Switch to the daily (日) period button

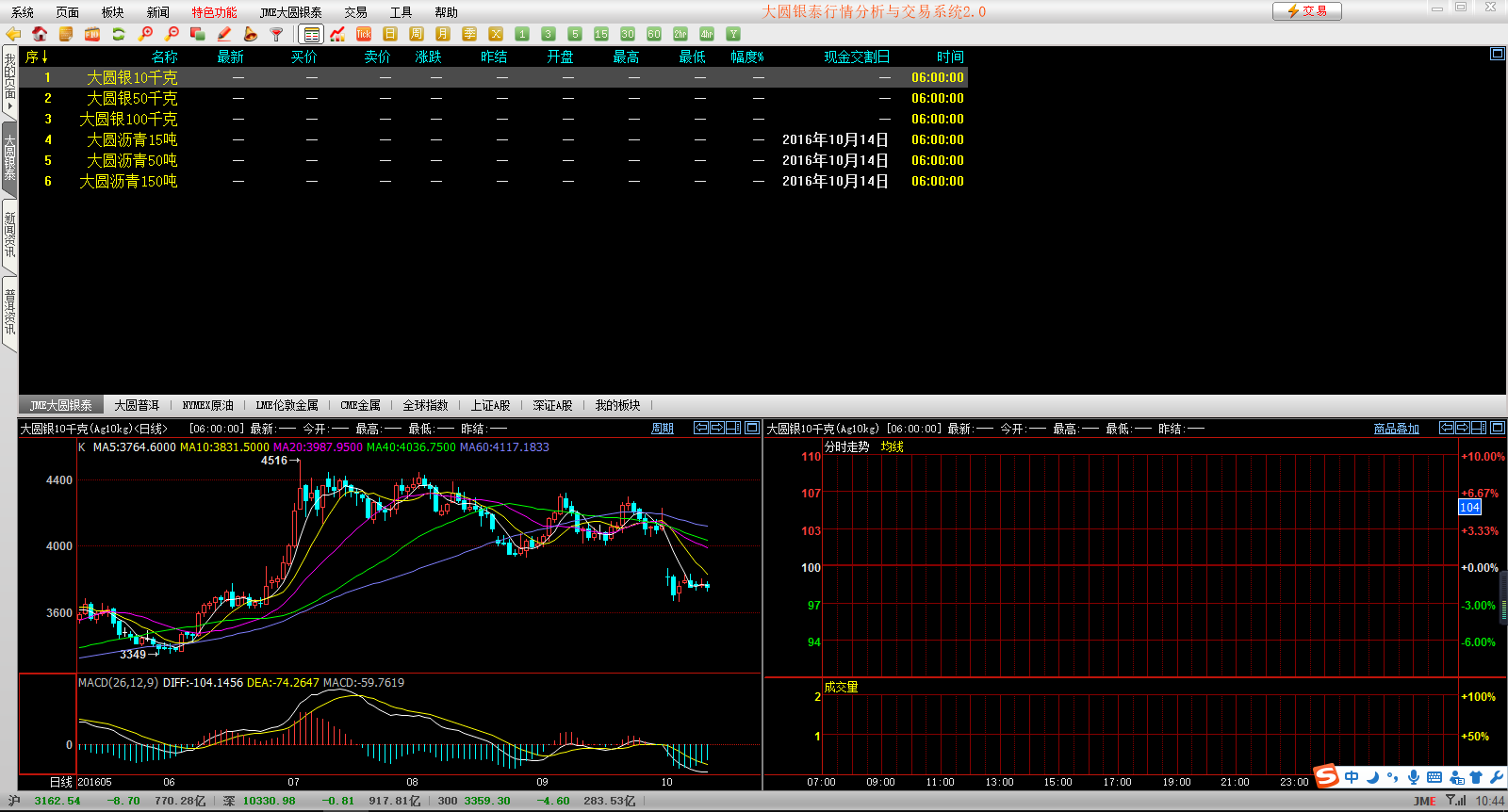coord(390,34)
